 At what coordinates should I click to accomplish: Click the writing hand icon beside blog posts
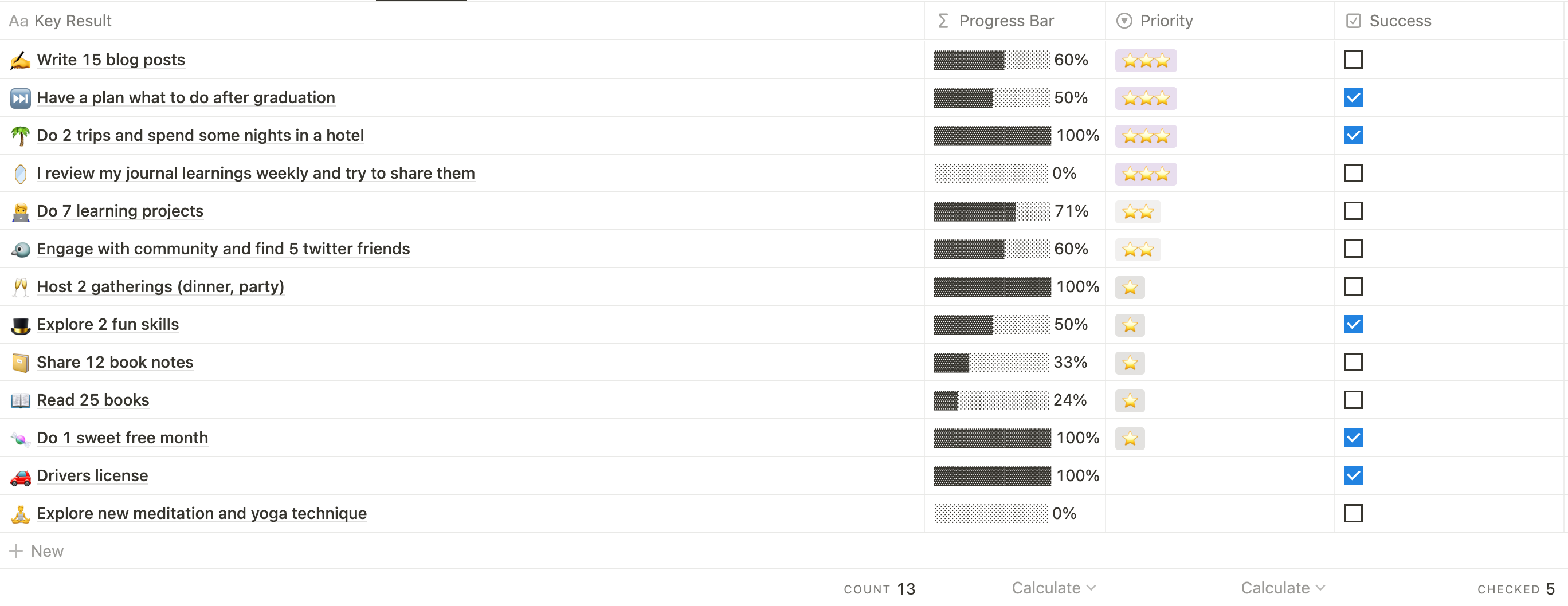click(20, 60)
